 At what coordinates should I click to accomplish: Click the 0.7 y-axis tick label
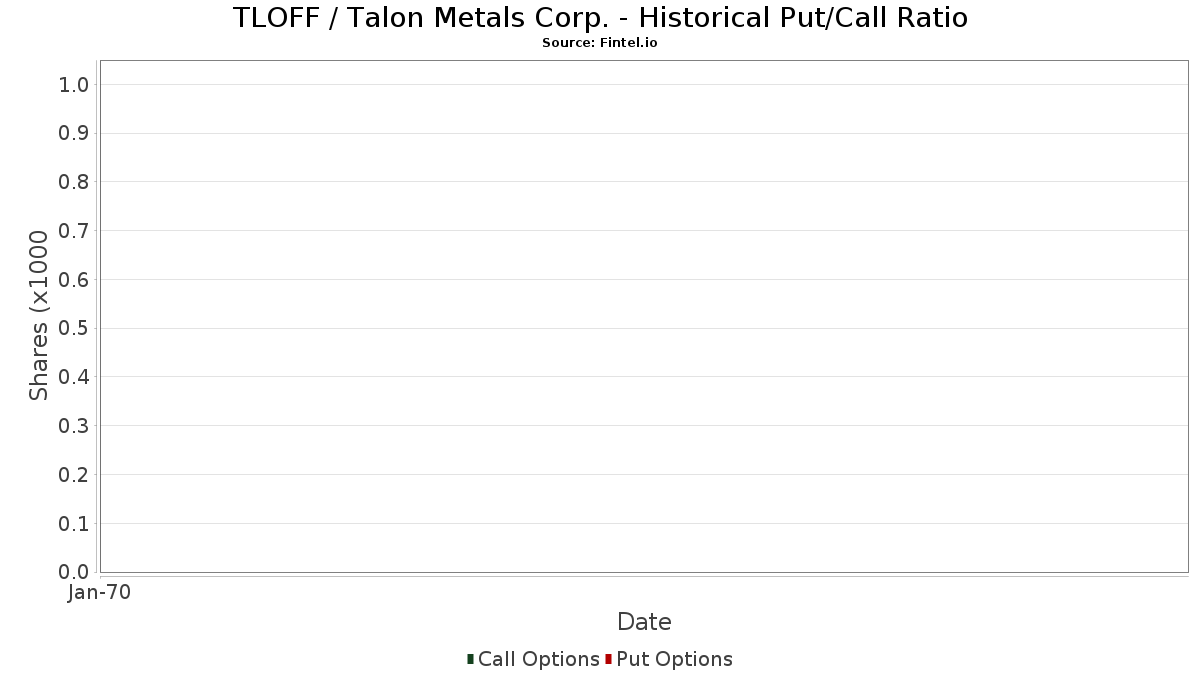pos(74,231)
